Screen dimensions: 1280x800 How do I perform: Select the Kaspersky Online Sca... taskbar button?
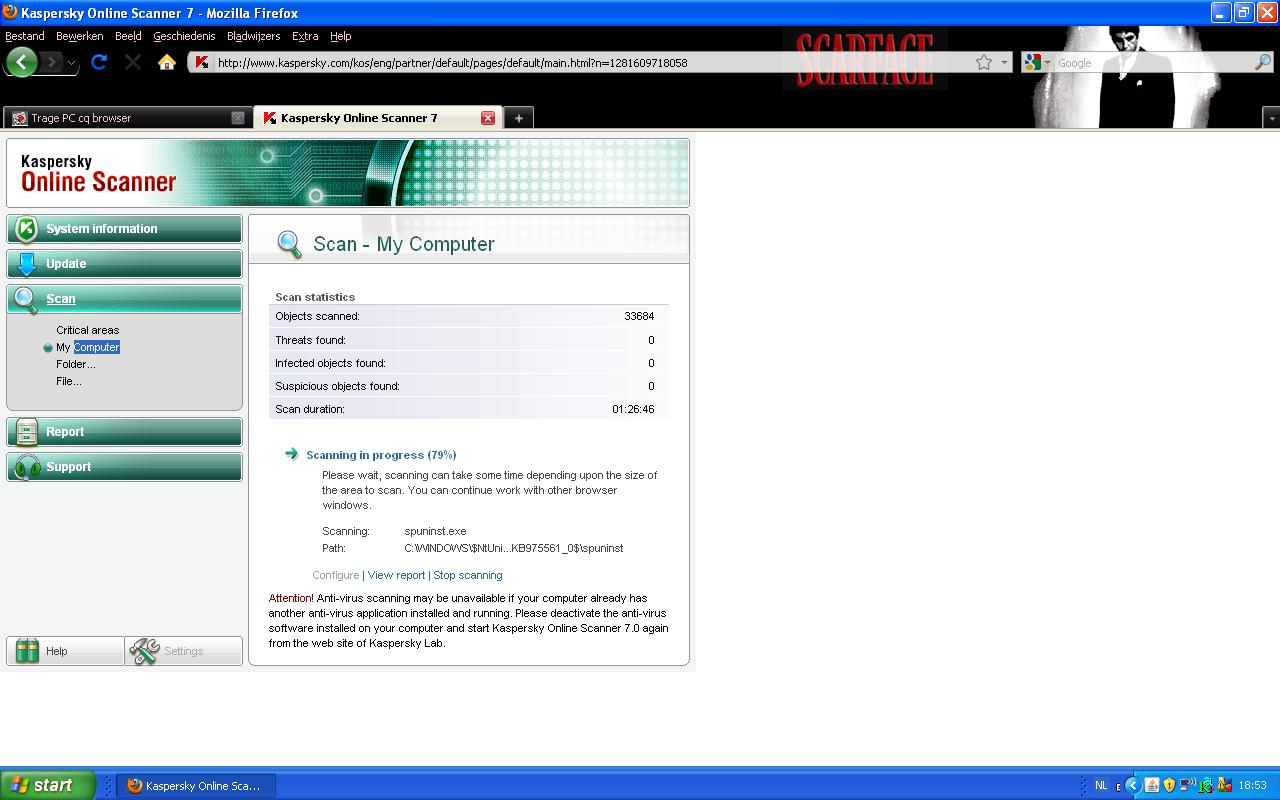click(x=196, y=786)
